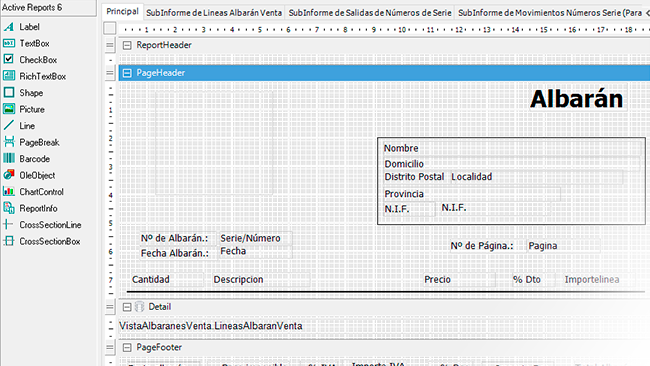This screenshot has width=650, height=366.
Task: Select the ChartControl tool
Action: (x=9, y=191)
